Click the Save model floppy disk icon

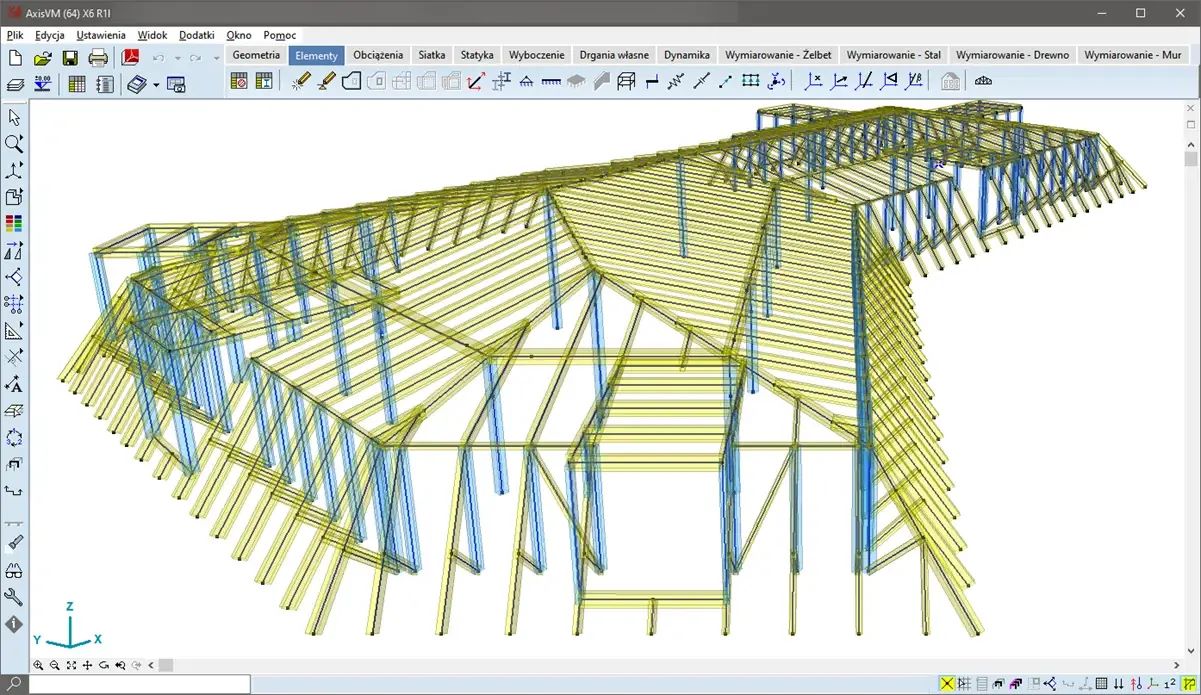pos(70,58)
